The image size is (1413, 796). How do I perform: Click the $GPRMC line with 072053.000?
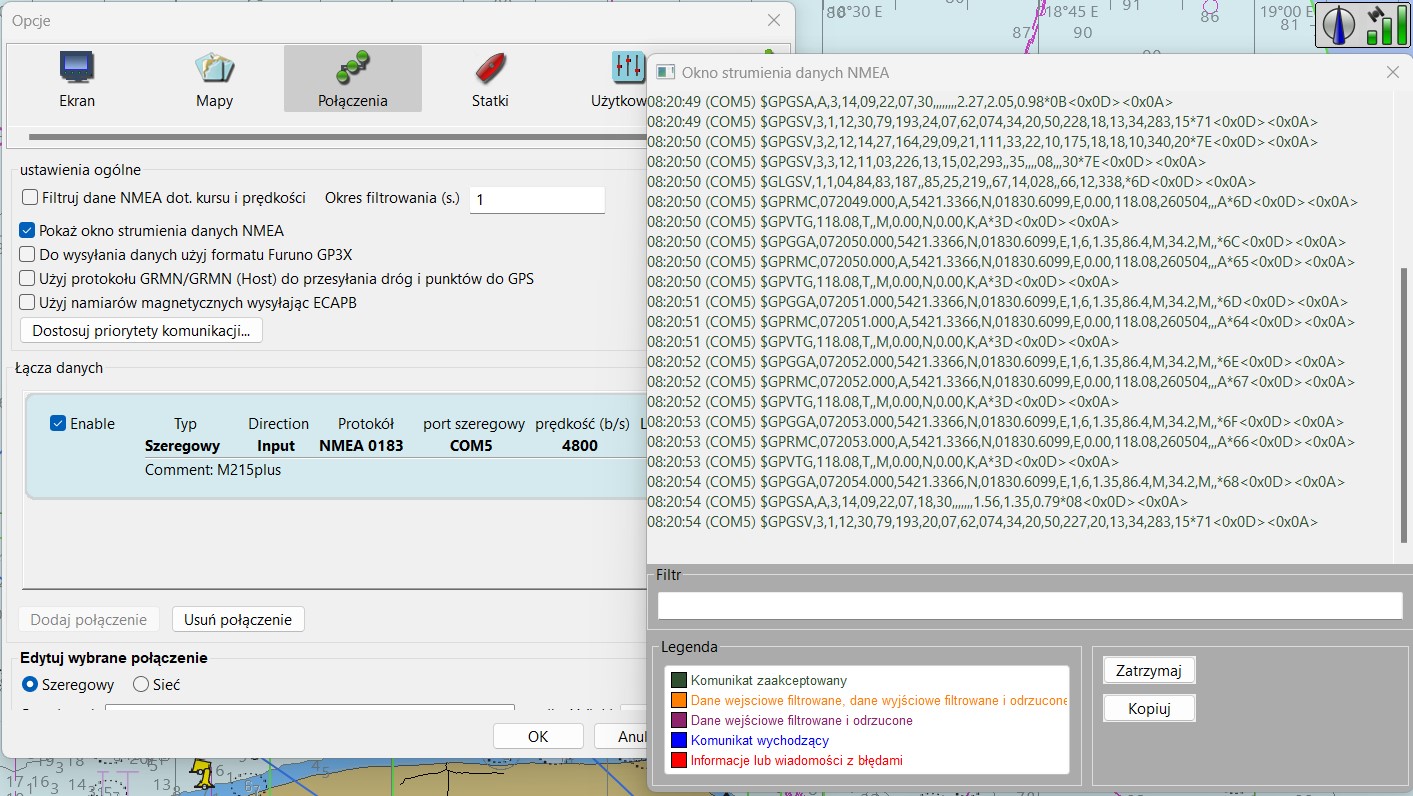click(1003, 442)
